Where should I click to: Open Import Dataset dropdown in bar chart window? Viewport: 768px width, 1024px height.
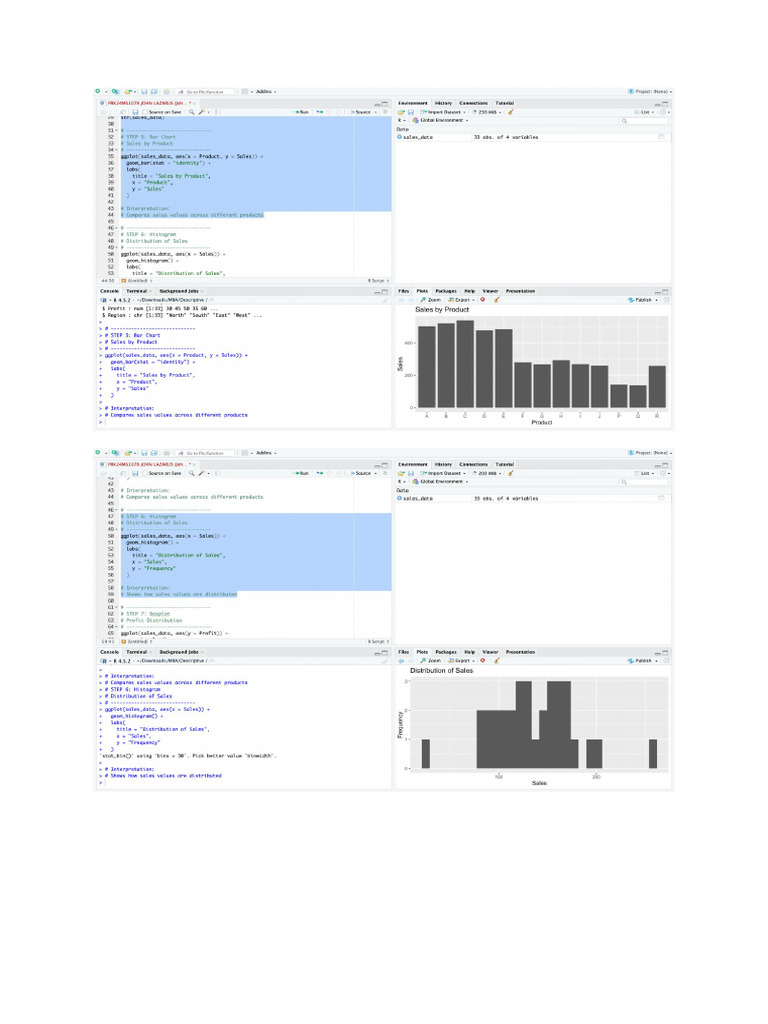coord(443,112)
